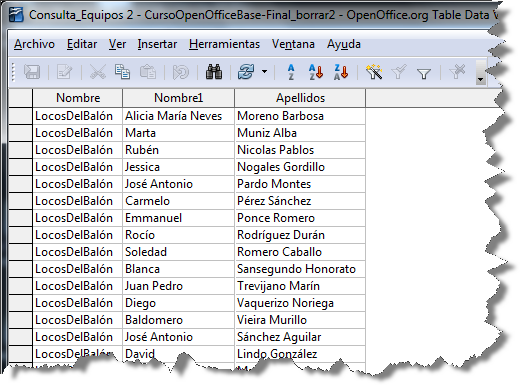Open the Herramientas menu
Image resolution: width=520 pixels, height=385 pixels.
click(224, 44)
